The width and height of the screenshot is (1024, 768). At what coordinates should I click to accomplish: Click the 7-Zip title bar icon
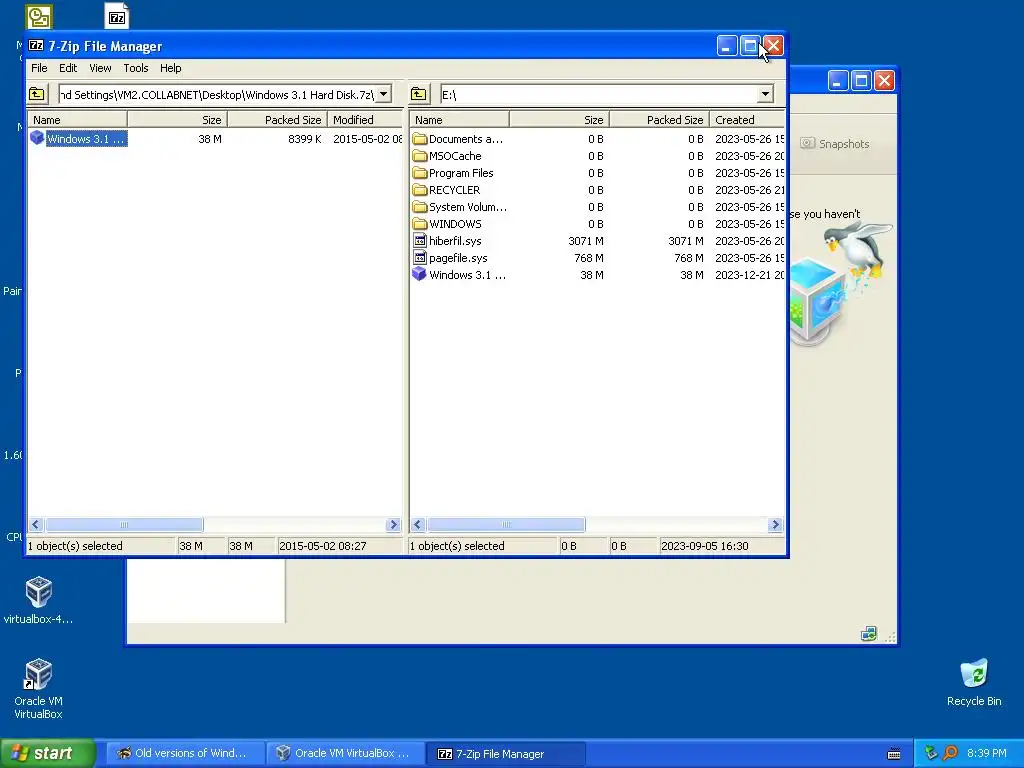pos(37,46)
